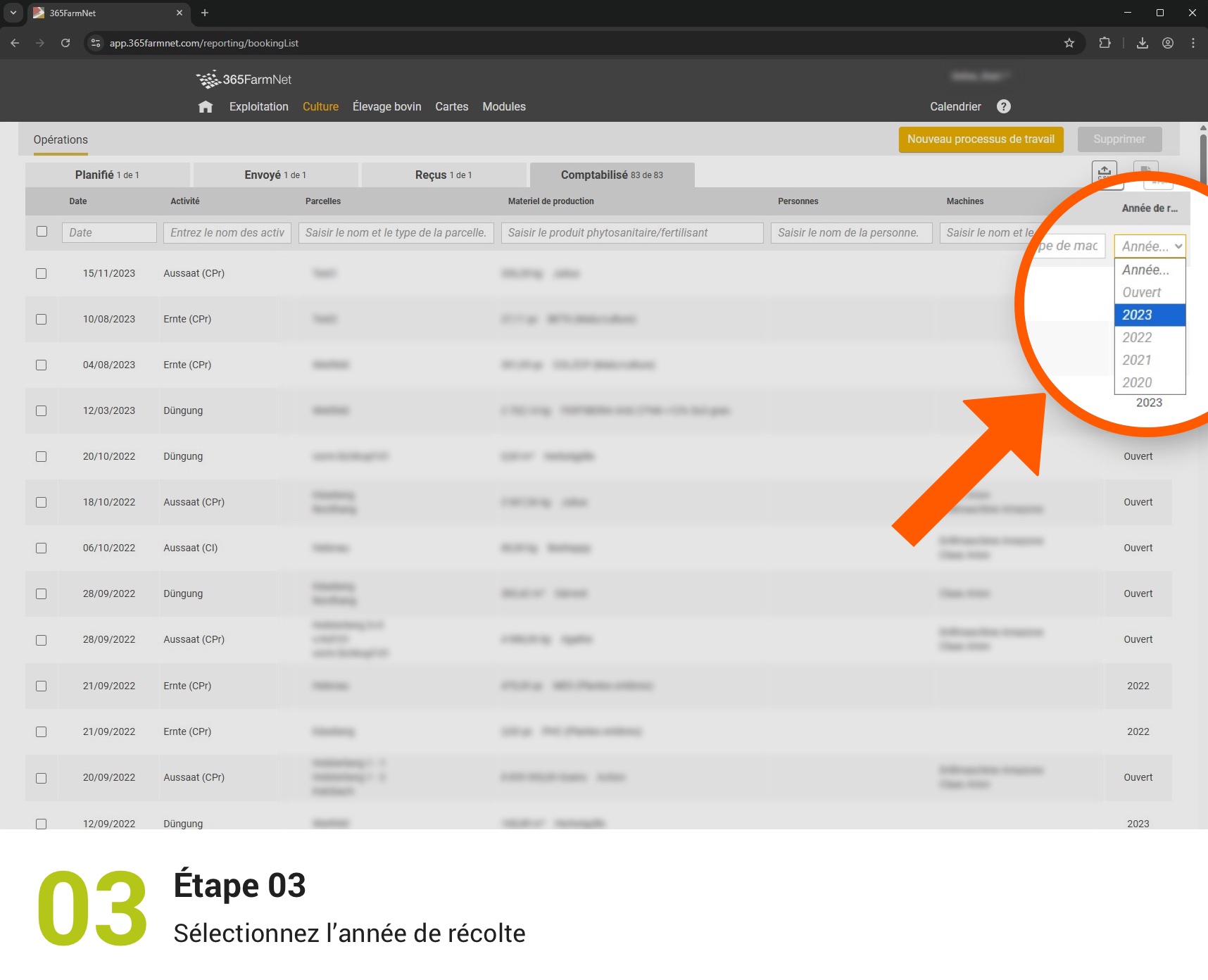Check the row dated 15/11/2023
Image resolution: width=1208 pixels, height=980 pixels.
[x=42, y=273]
